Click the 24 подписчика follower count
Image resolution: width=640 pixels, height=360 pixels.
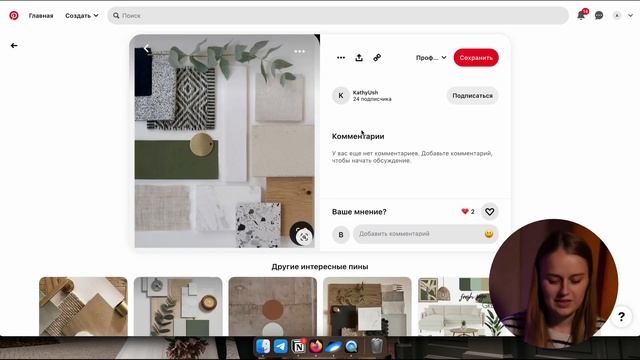pyautogui.click(x=372, y=99)
